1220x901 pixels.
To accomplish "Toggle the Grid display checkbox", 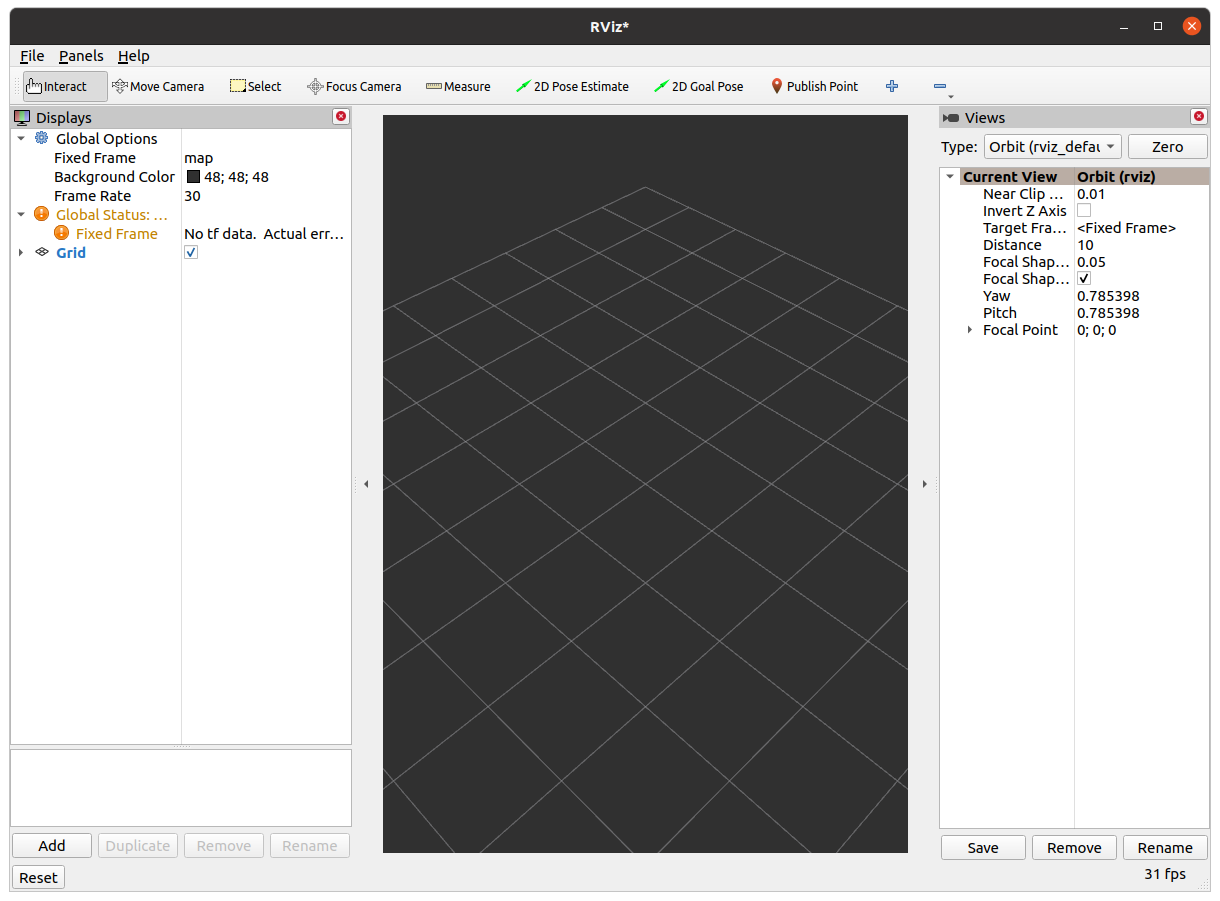I will (191, 253).
